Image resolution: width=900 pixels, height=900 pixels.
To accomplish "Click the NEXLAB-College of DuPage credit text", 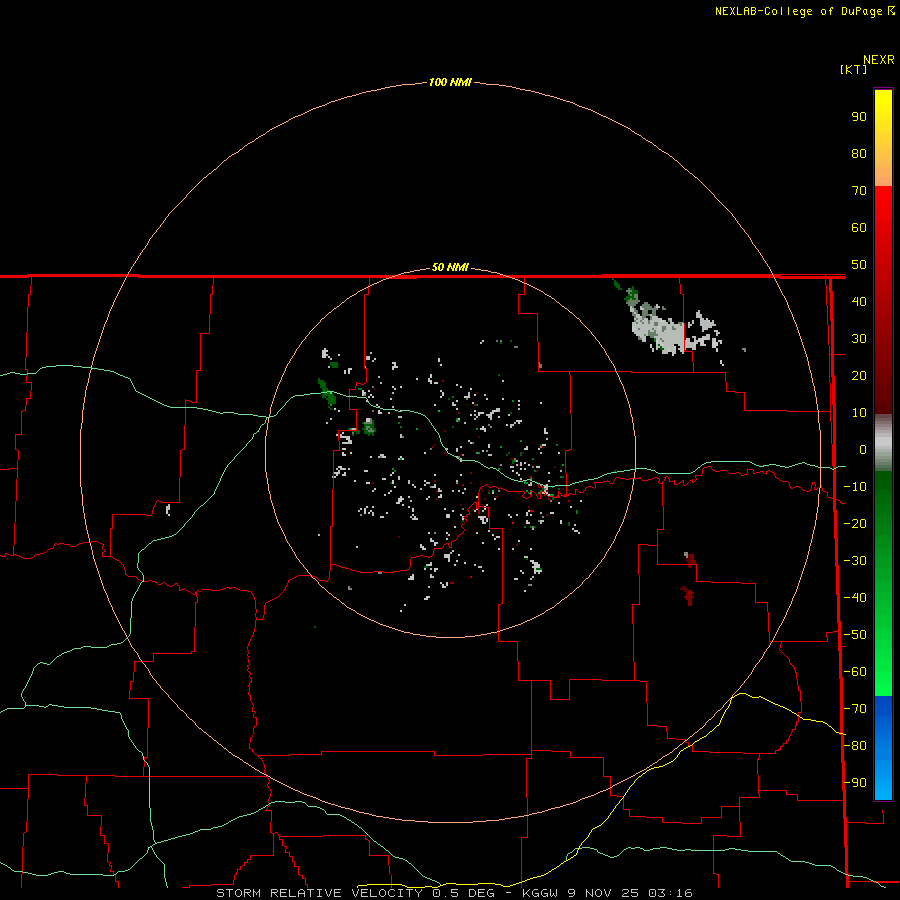I will pyautogui.click(x=798, y=11).
